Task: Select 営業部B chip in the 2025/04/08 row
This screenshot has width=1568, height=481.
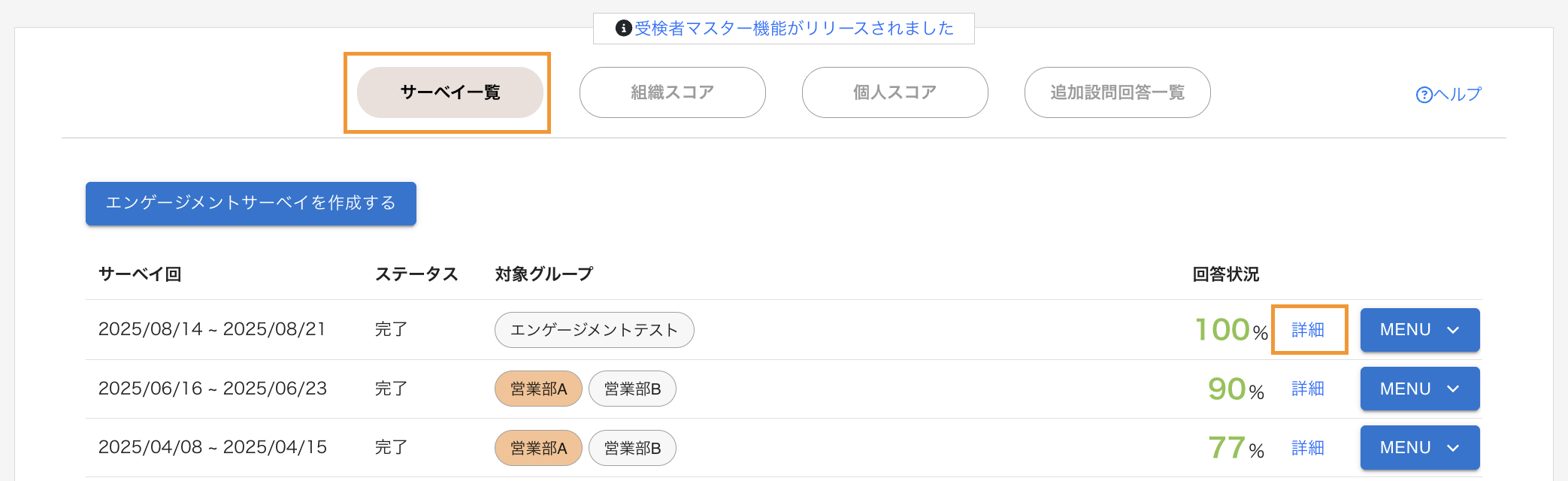Action: coord(632,448)
